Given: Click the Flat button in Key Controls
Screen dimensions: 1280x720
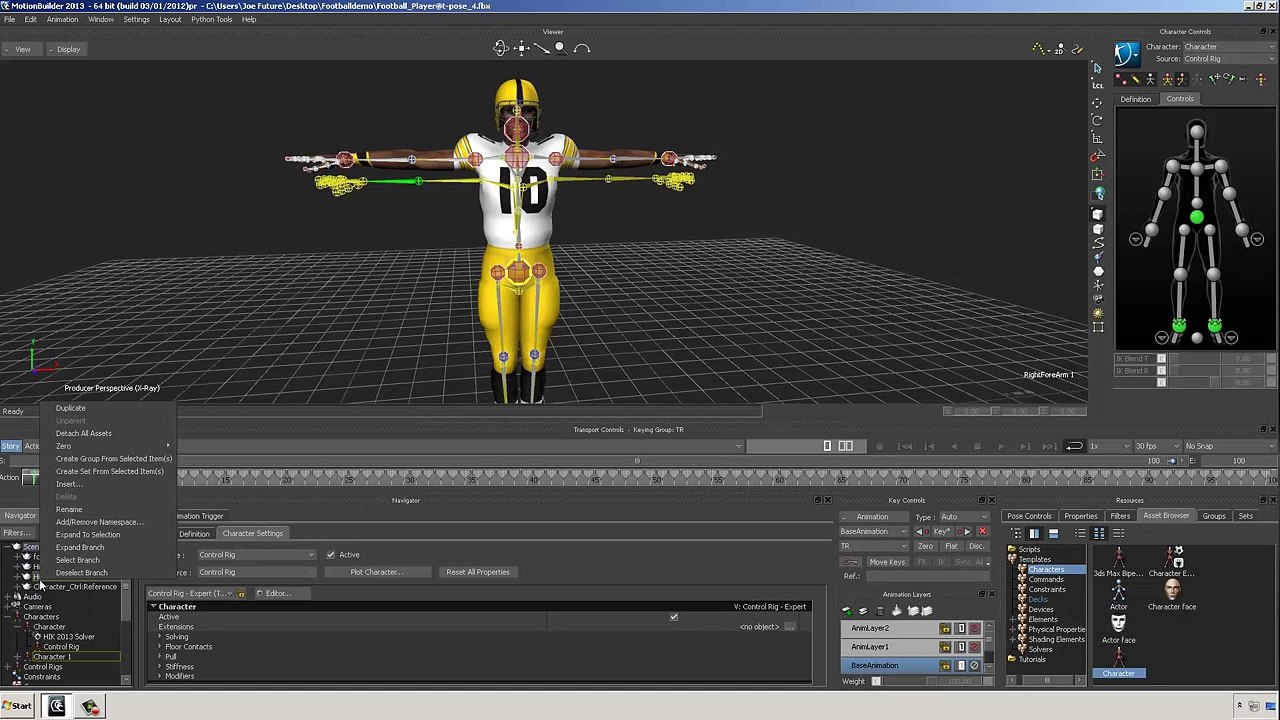Looking at the screenshot, I should [x=951, y=546].
